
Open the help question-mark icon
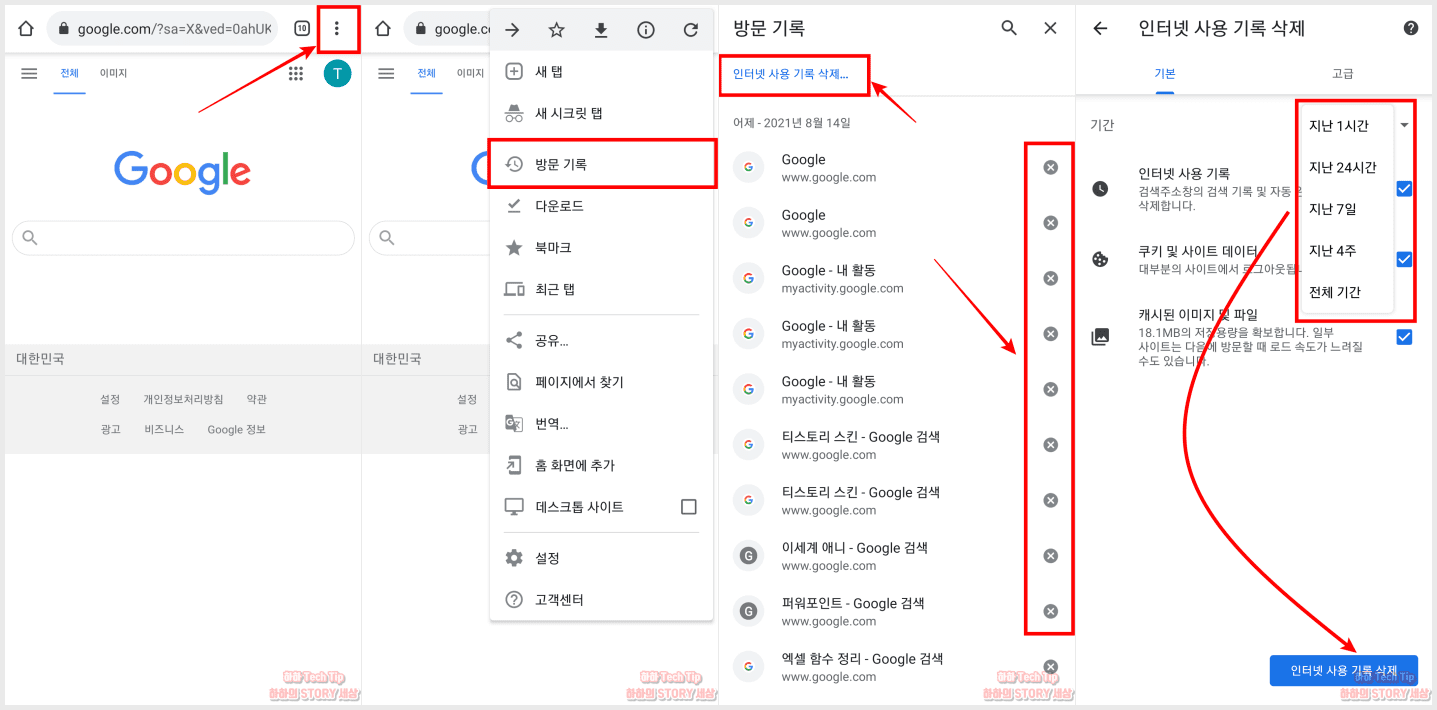1411,28
